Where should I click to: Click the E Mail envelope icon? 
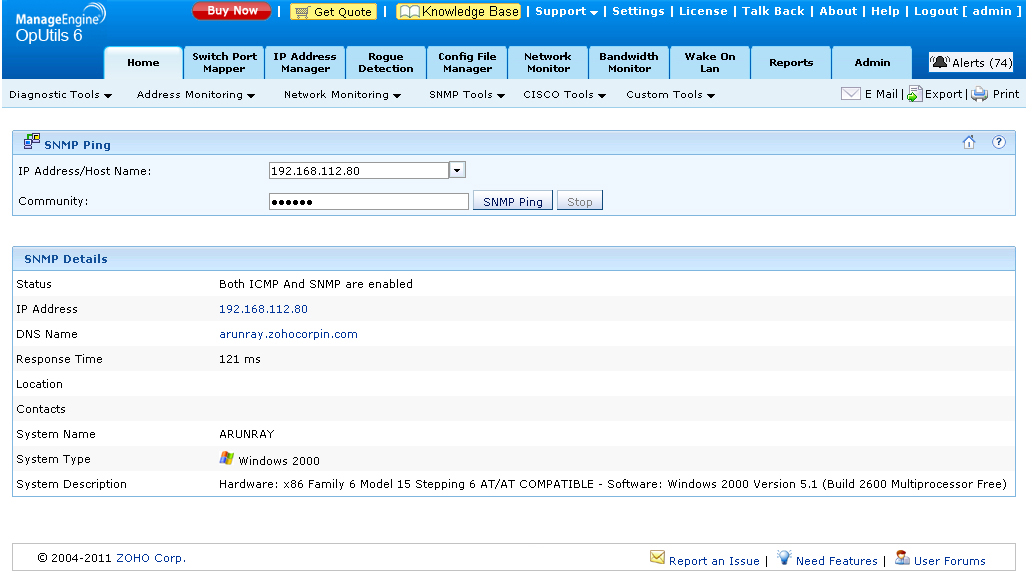click(x=851, y=94)
